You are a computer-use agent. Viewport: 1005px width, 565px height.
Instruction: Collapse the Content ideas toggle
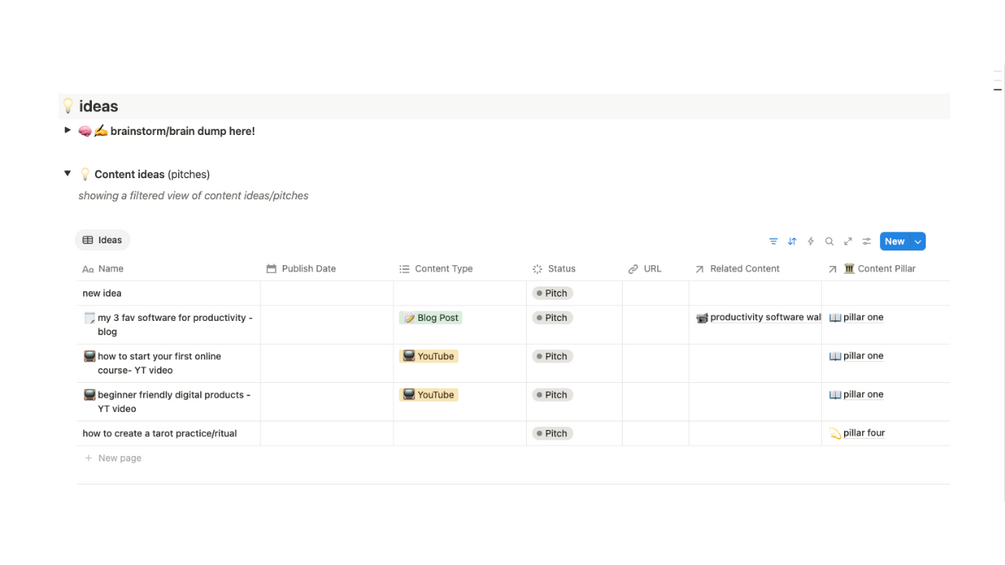[x=67, y=174]
